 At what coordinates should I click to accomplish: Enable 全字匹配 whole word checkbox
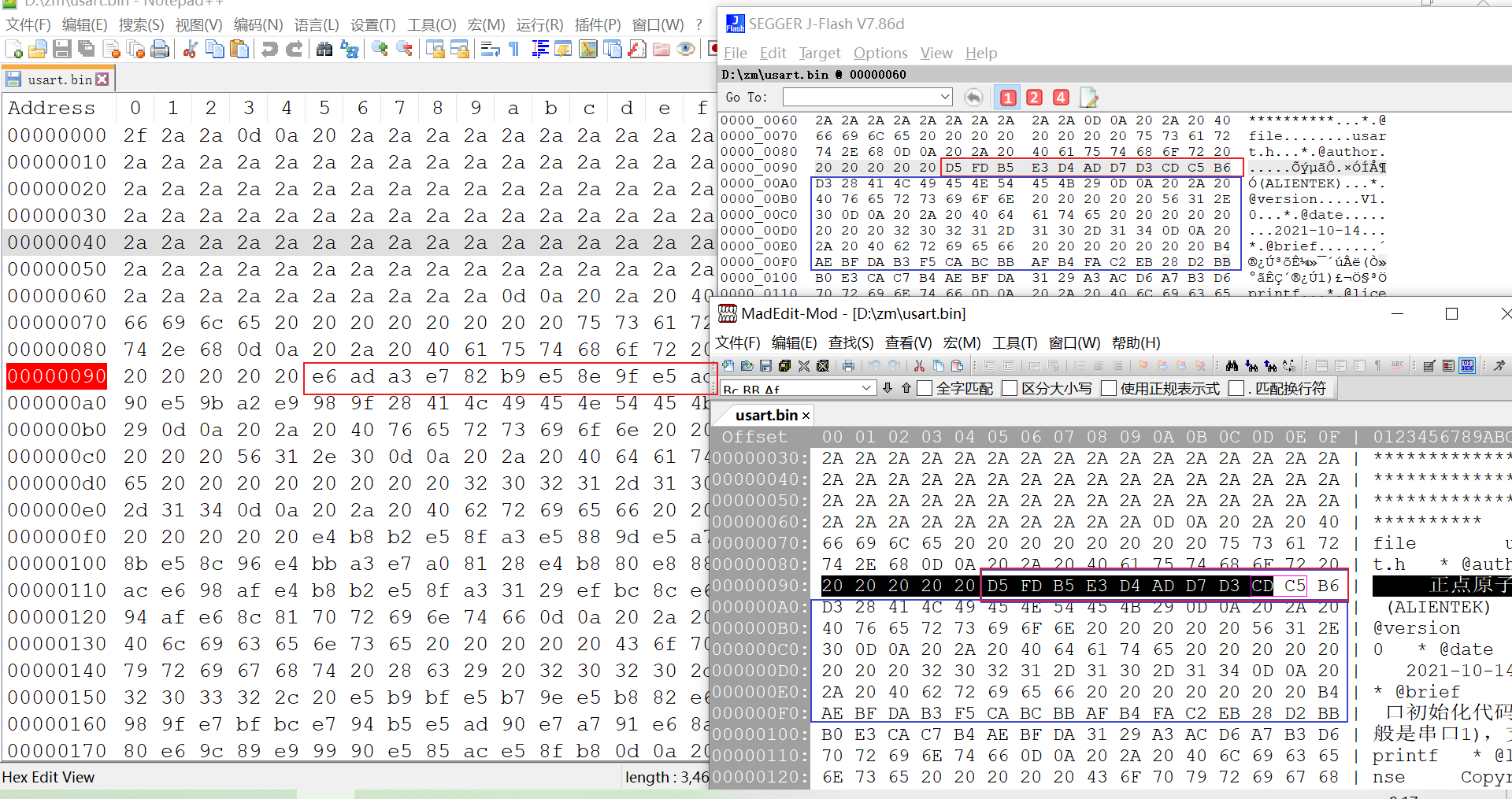925,388
